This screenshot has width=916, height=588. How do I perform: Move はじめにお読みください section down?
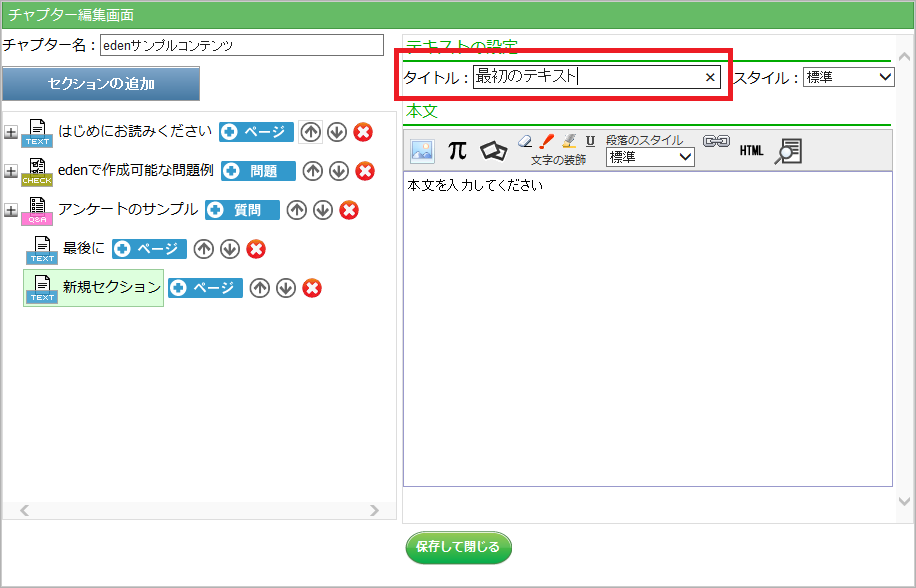tap(336, 132)
